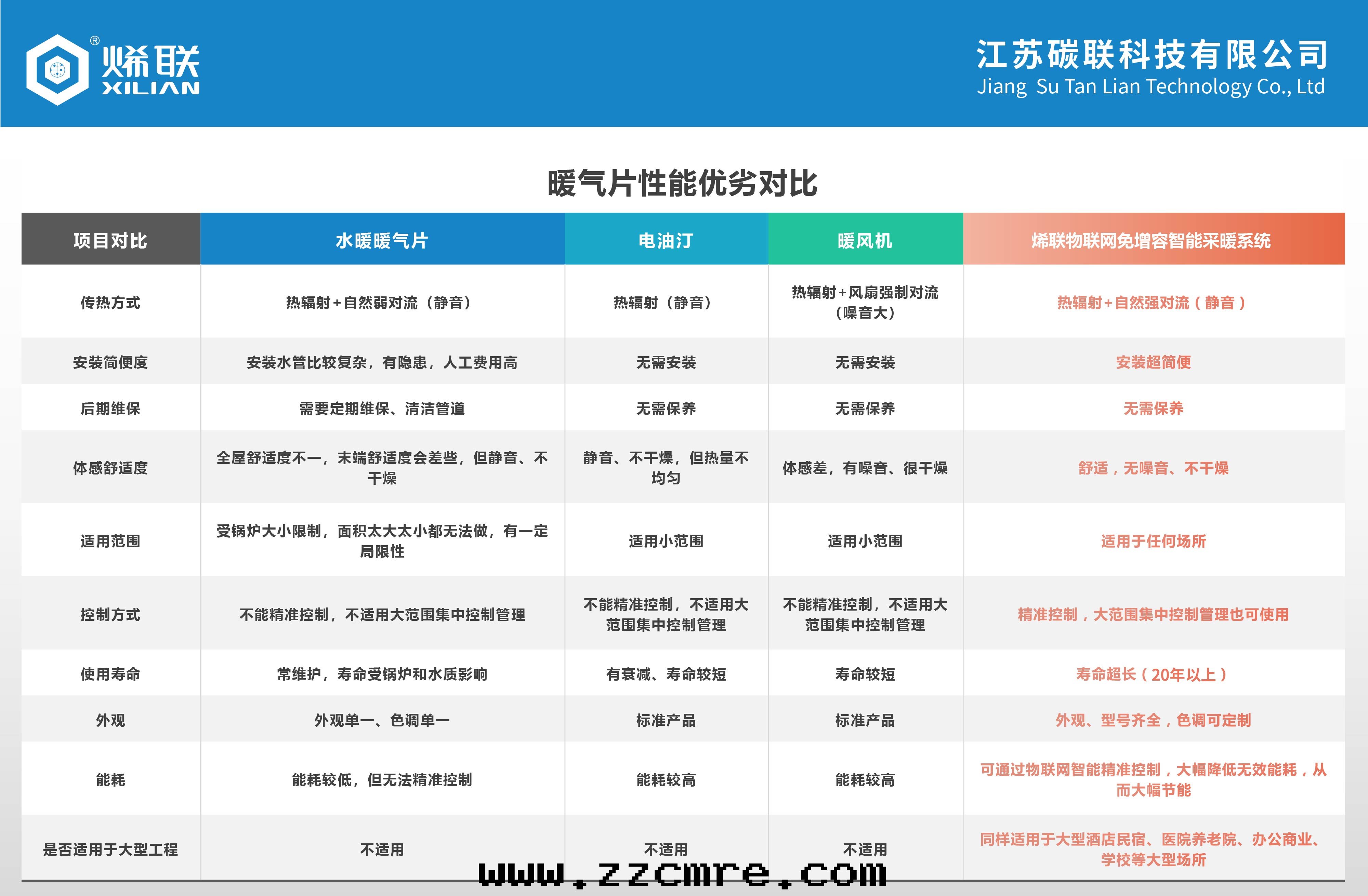Screen dimensions: 1368x896
Task: Click the 能耗较低，但无法精准控制 cell
Action: click(x=382, y=780)
